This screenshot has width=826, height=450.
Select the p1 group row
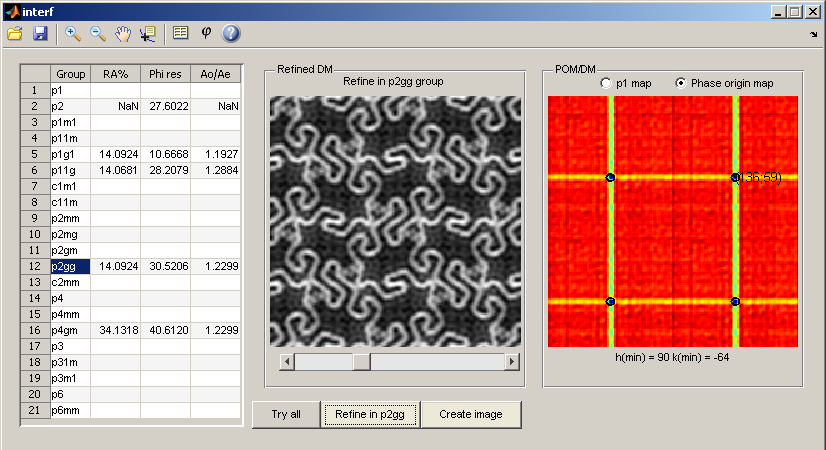(70, 91)
